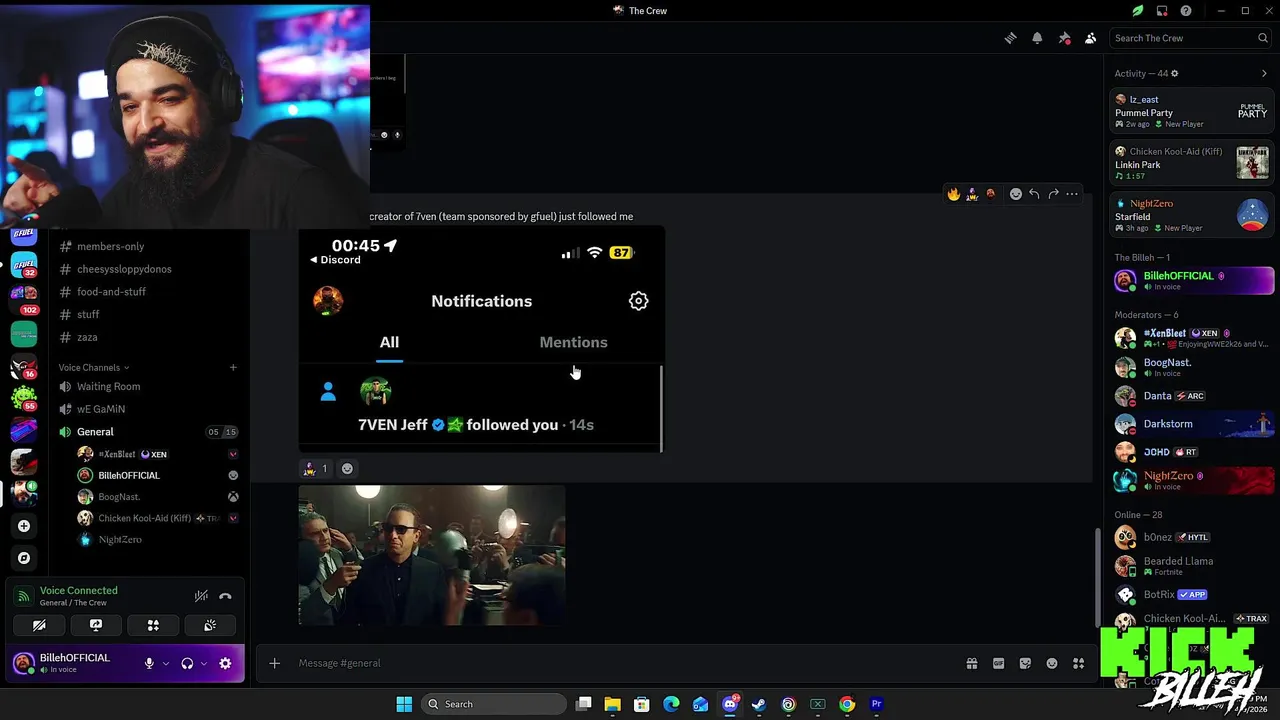Open lz_east Pummel Party activity card
1280x720 pixels.
click(x=1192, y=111)
